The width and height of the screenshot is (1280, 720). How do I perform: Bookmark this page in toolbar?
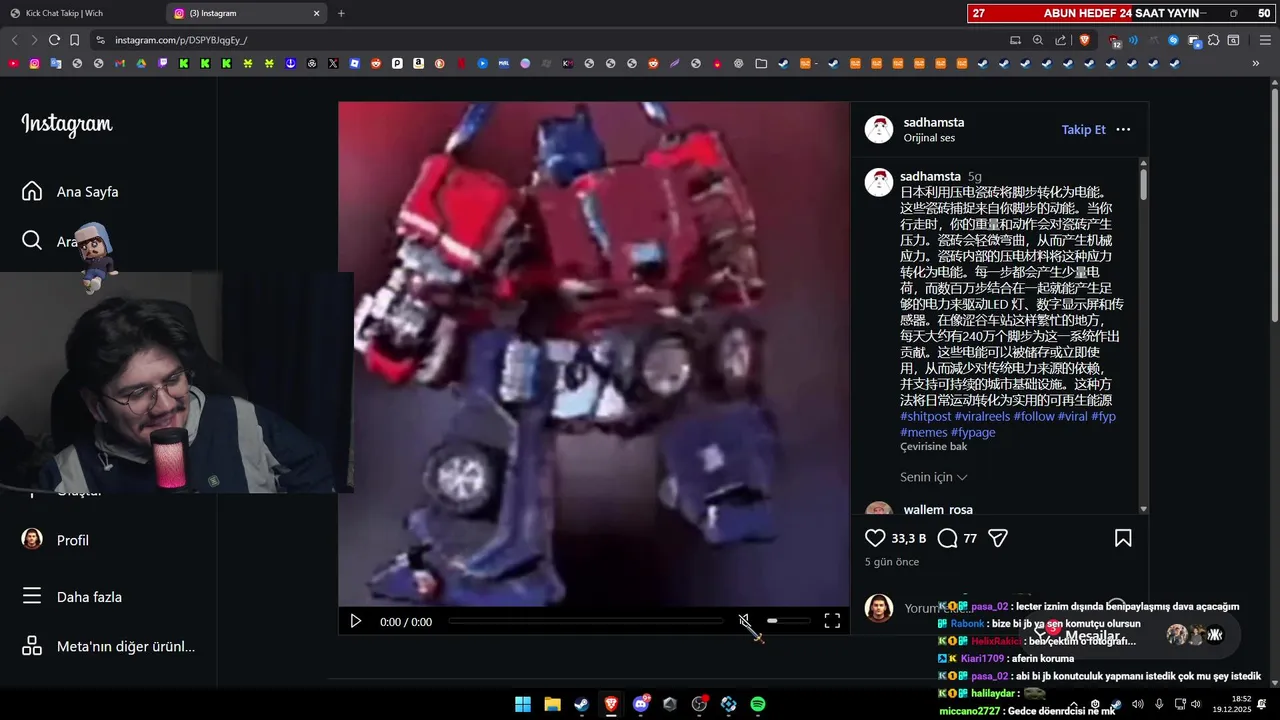click(x=74, y=40)
